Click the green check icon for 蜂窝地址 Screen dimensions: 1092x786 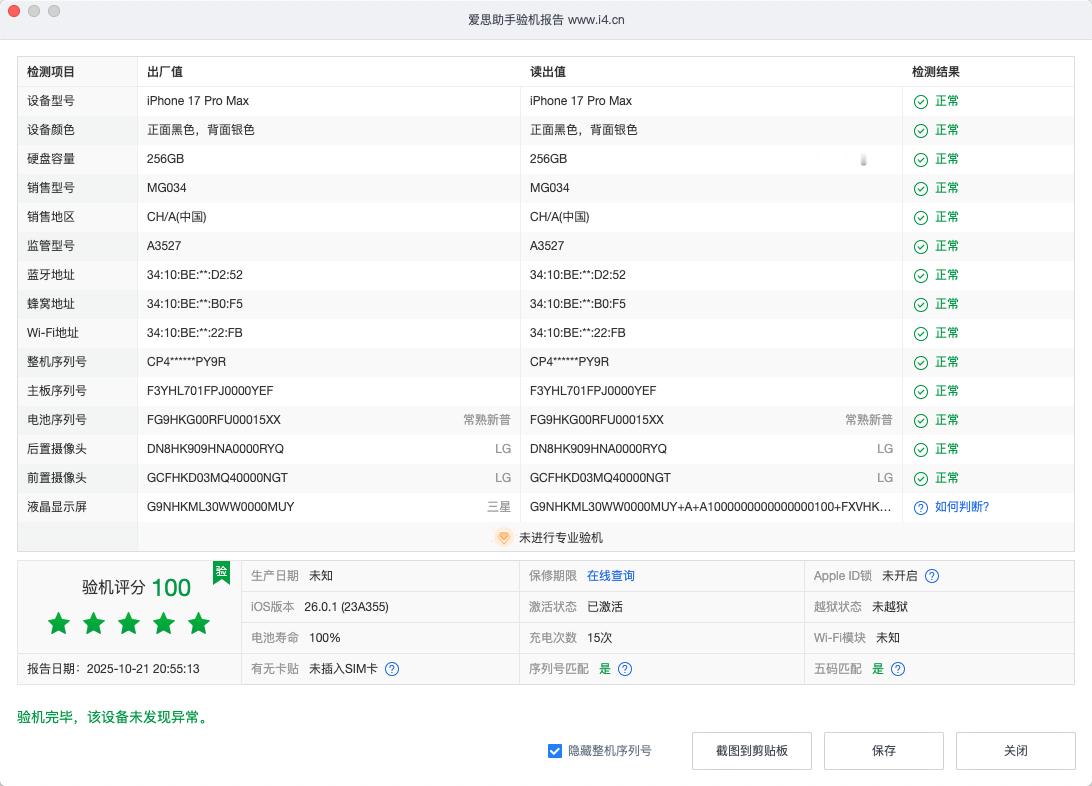(x=921, y=305)
